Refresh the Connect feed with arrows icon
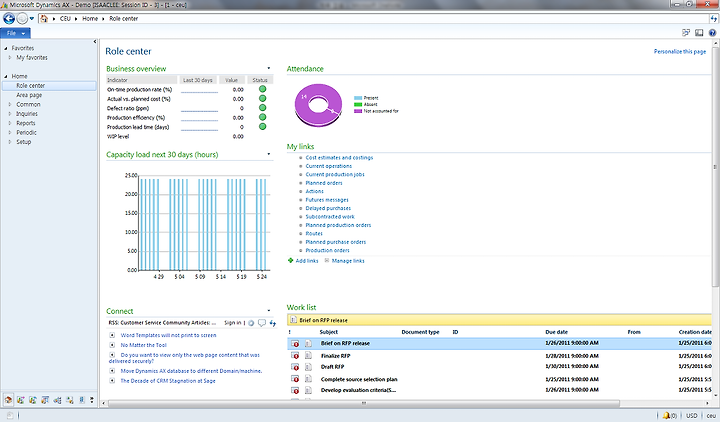720x422 pixels. (x=273, y=323)
